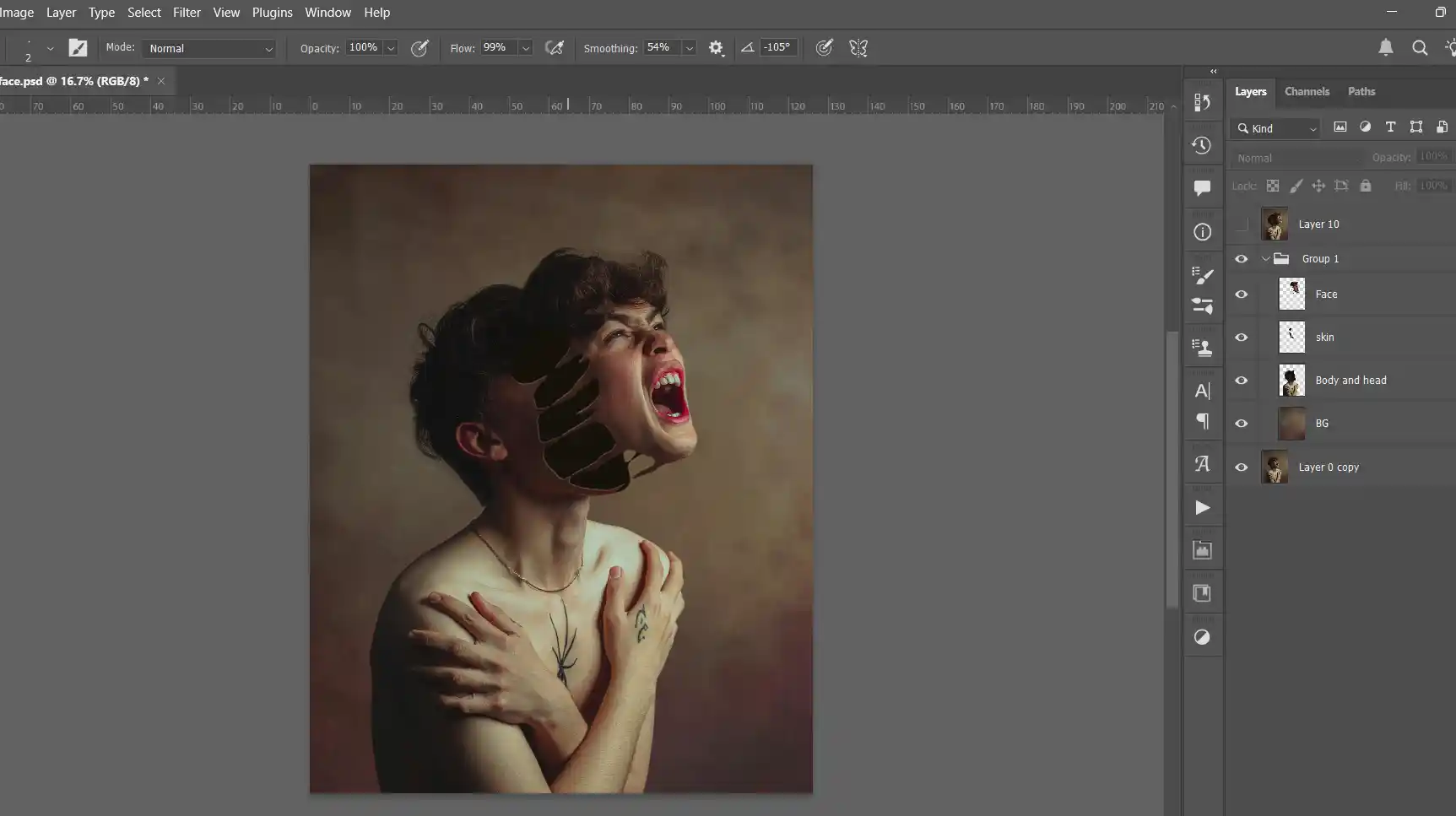This screenshot has width=1456, height=816.
Task: Hide Layer 0 copy eye
Action: pos(1241,467)
